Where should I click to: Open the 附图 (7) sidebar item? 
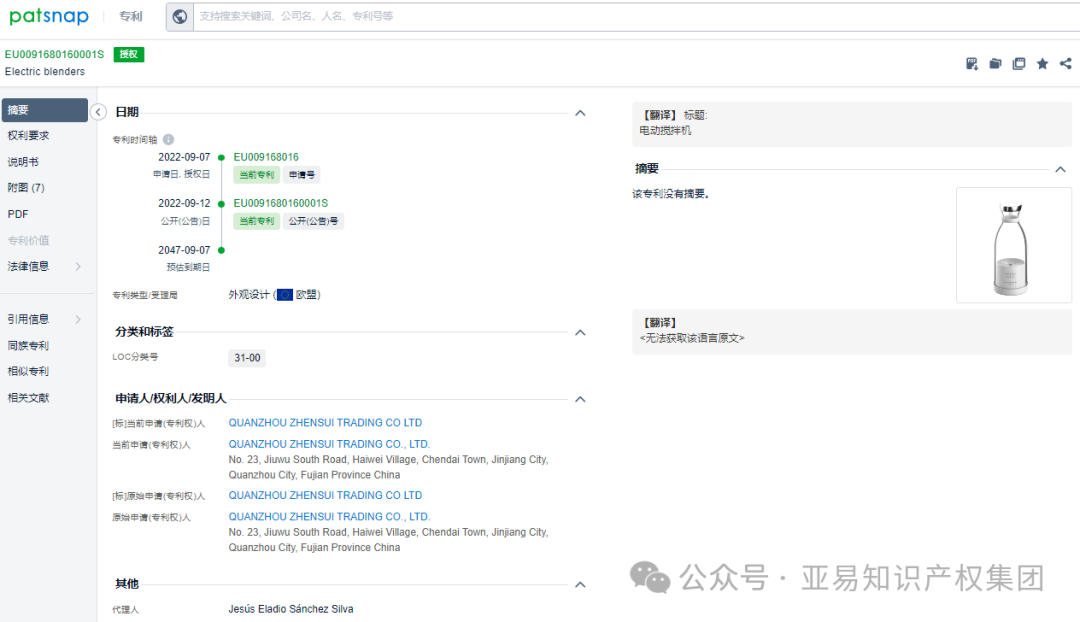coord(26,188)
